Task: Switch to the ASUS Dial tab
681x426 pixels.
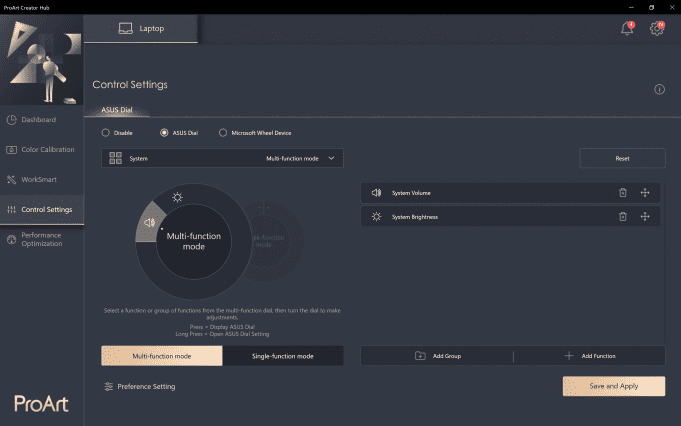Action: click(117, 110)
